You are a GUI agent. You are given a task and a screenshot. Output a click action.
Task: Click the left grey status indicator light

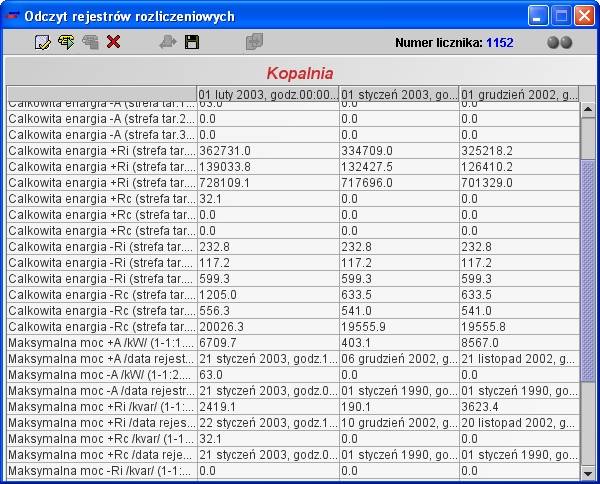(x=553, y=43)
